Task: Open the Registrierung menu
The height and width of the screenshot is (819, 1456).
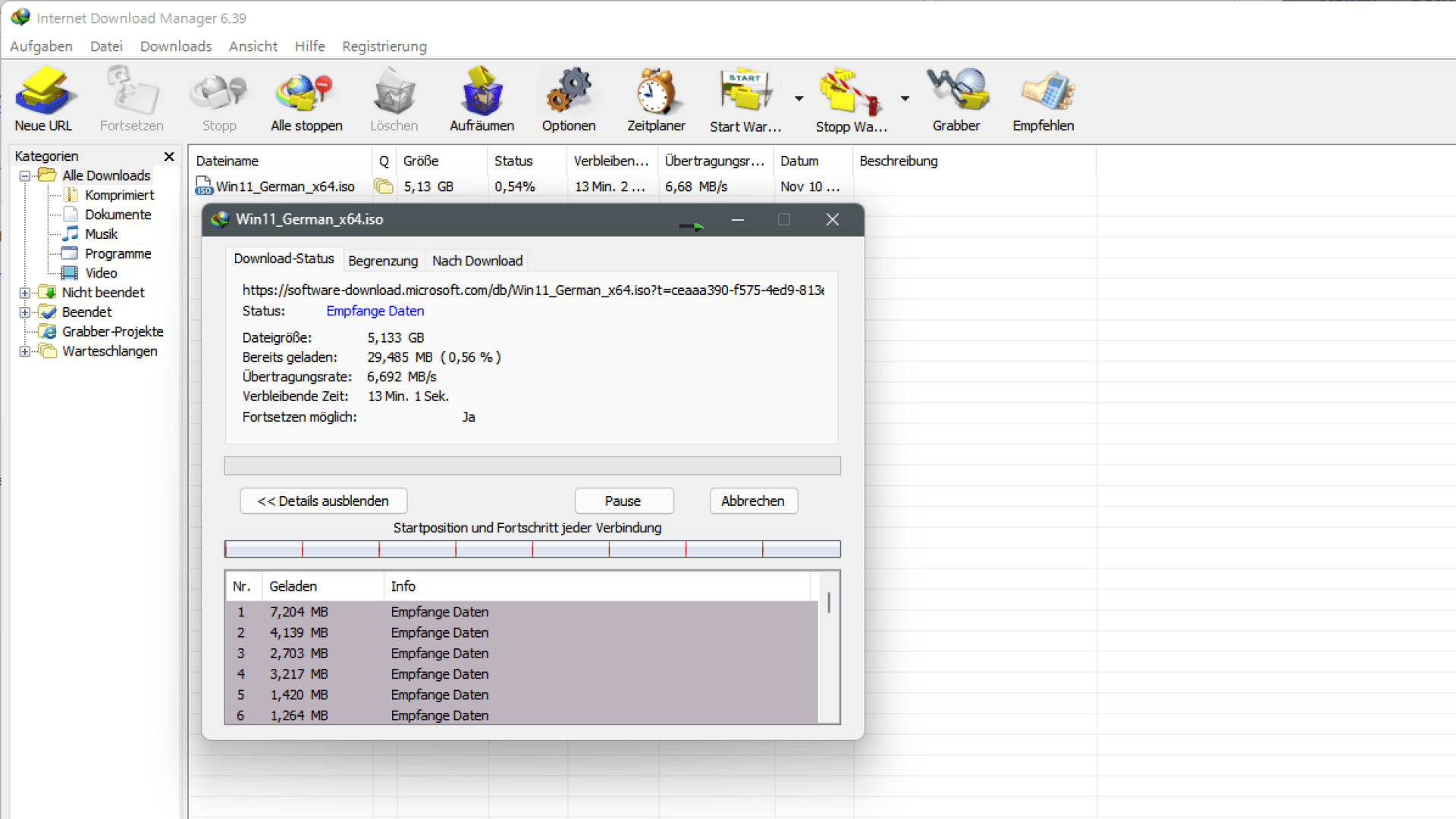Action: pyautogui.click(x=384, y=46)
